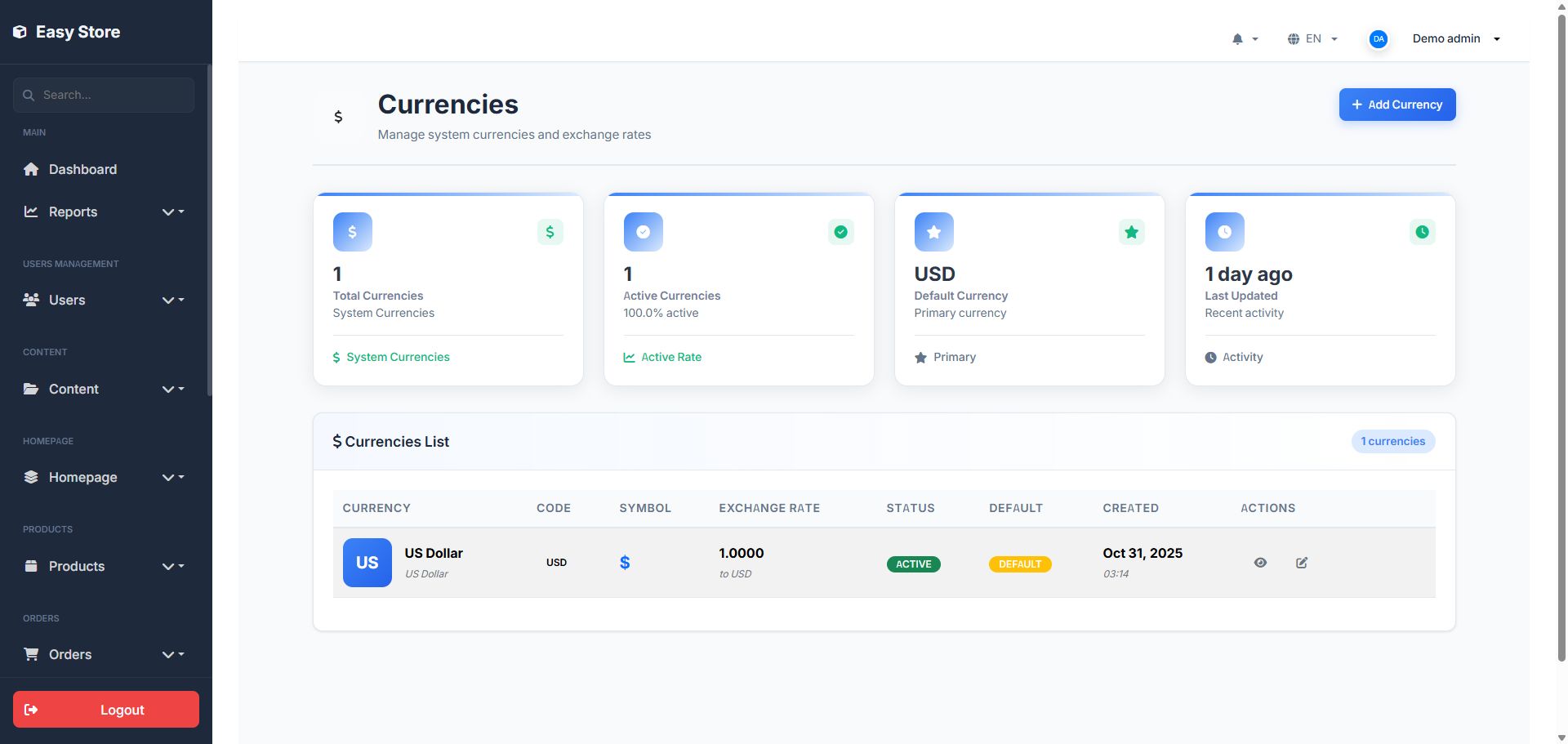Image resolution: width=1568 pixels, height=744 pixels.
Task: Click the blue star icon on Default Currency card
Action: pos(934,232)
